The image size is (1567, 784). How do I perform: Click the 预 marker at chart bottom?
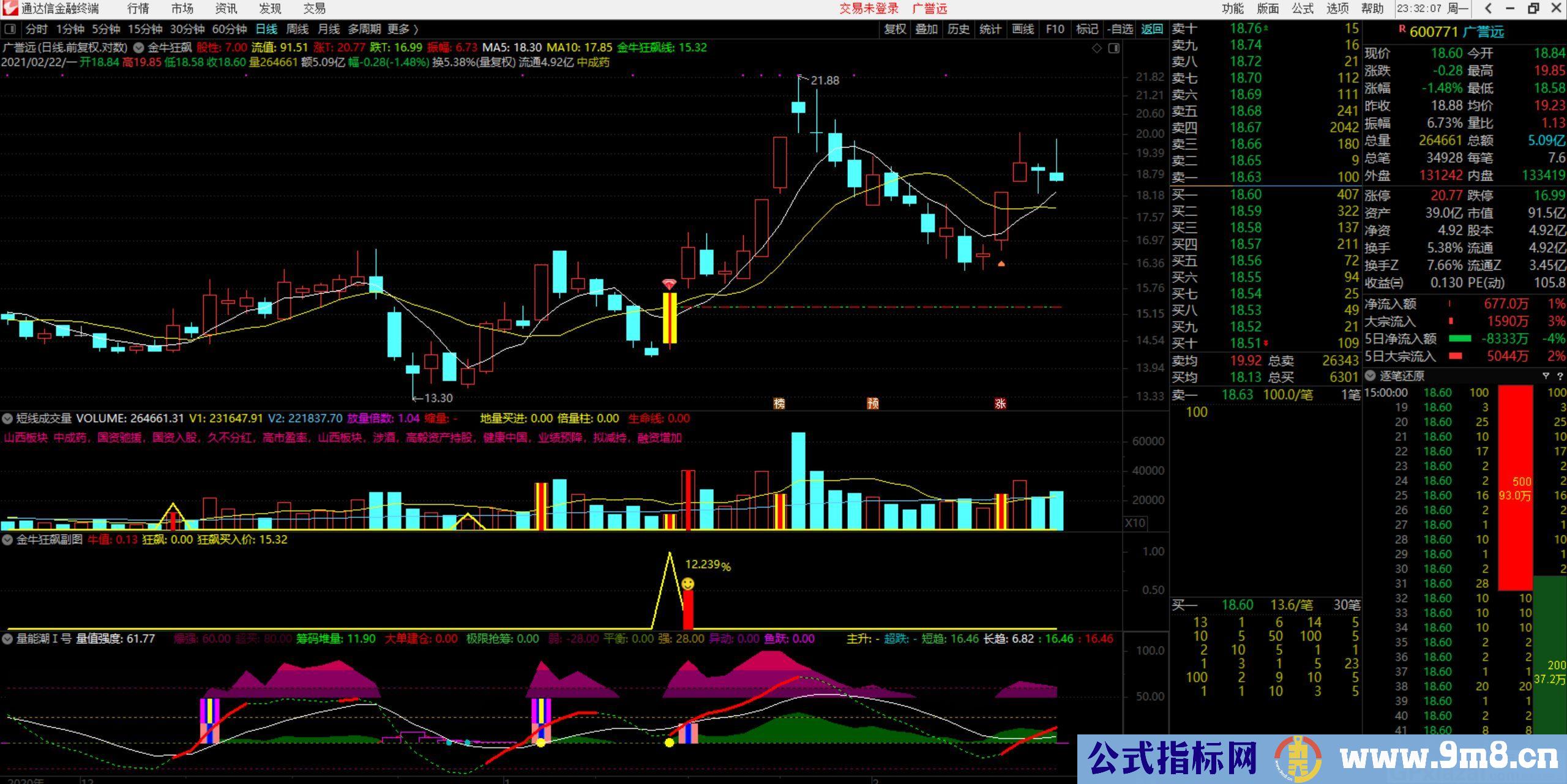[x=873, y=403]
